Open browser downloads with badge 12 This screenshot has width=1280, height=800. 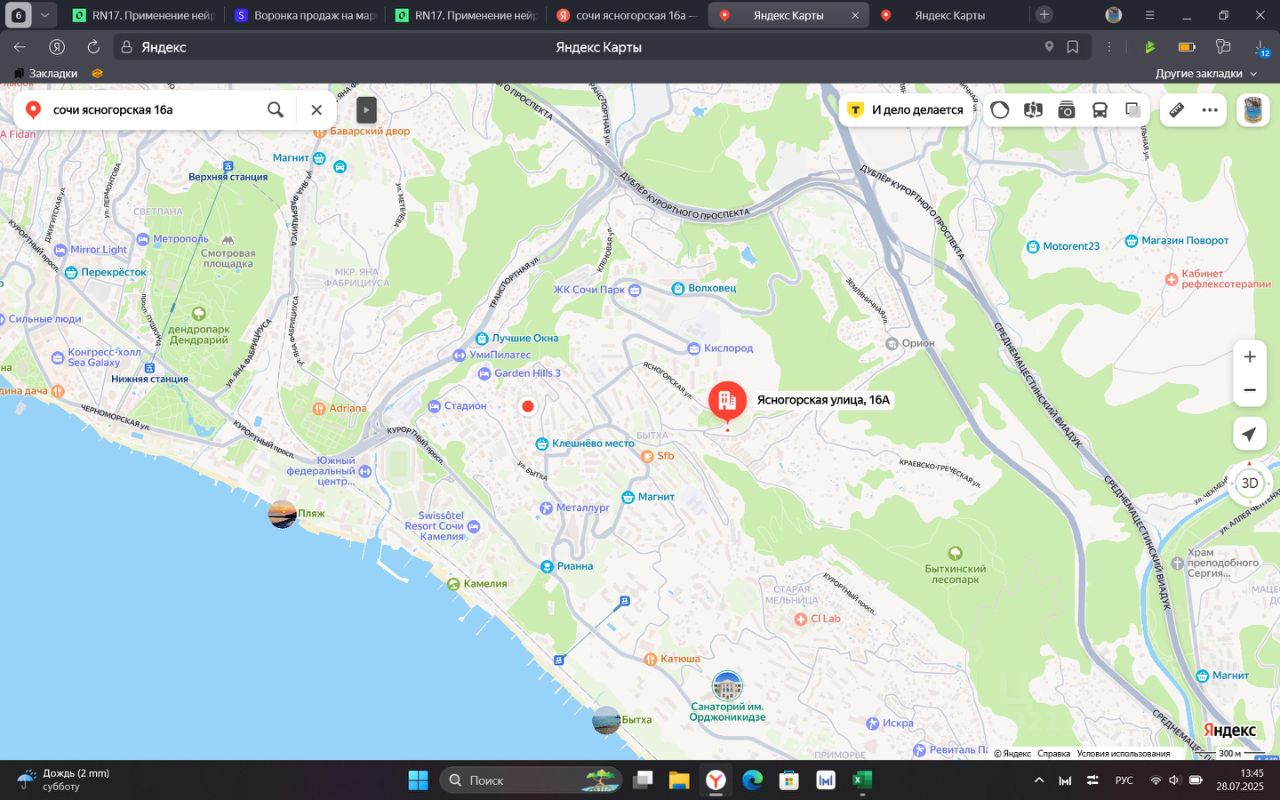1261,47
